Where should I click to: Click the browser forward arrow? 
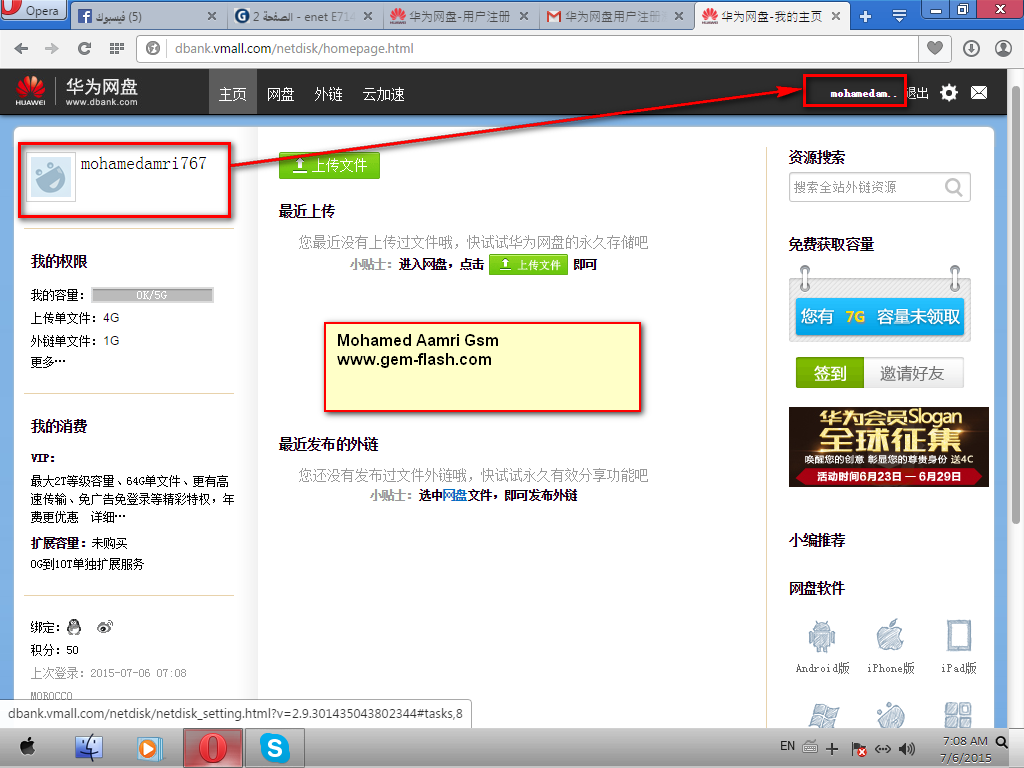(52, 48)
